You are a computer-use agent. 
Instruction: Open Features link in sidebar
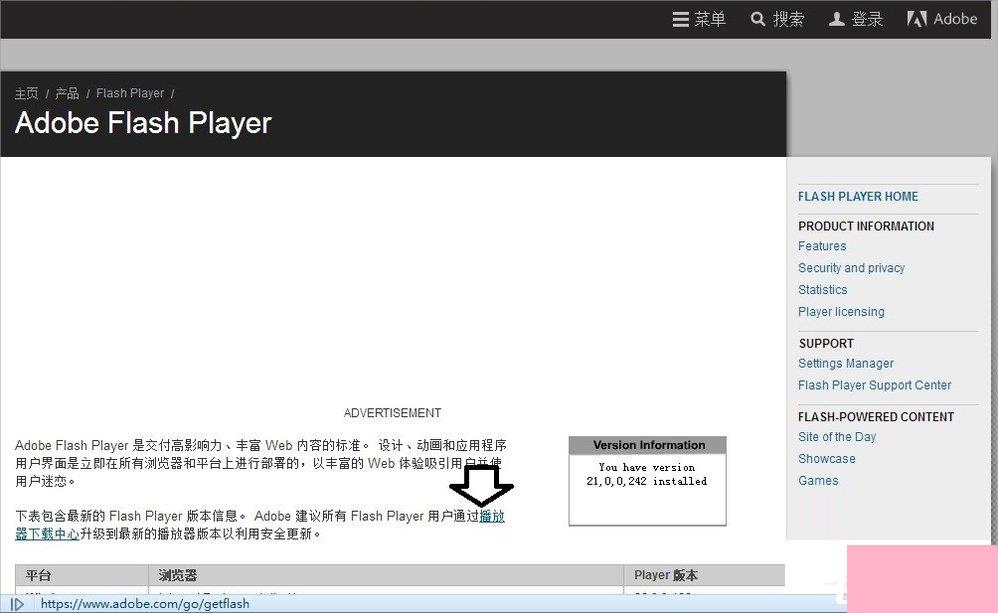pos(822,246)
